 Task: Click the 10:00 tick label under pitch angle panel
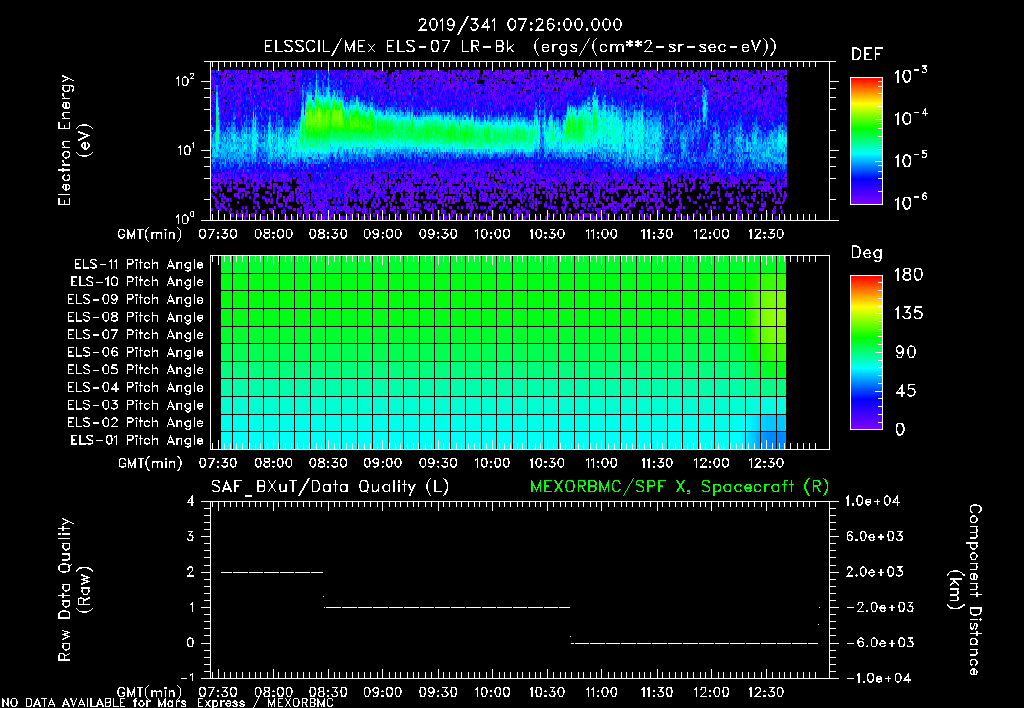tap(492, 463)
